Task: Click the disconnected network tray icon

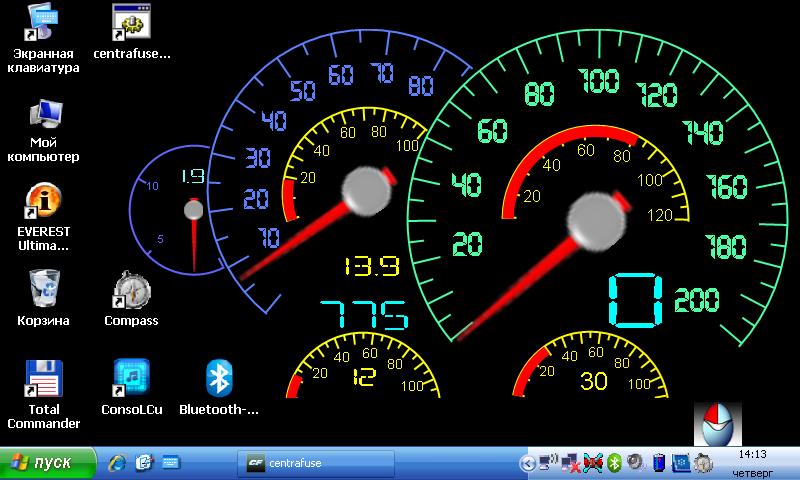Action: coord(570,463)
